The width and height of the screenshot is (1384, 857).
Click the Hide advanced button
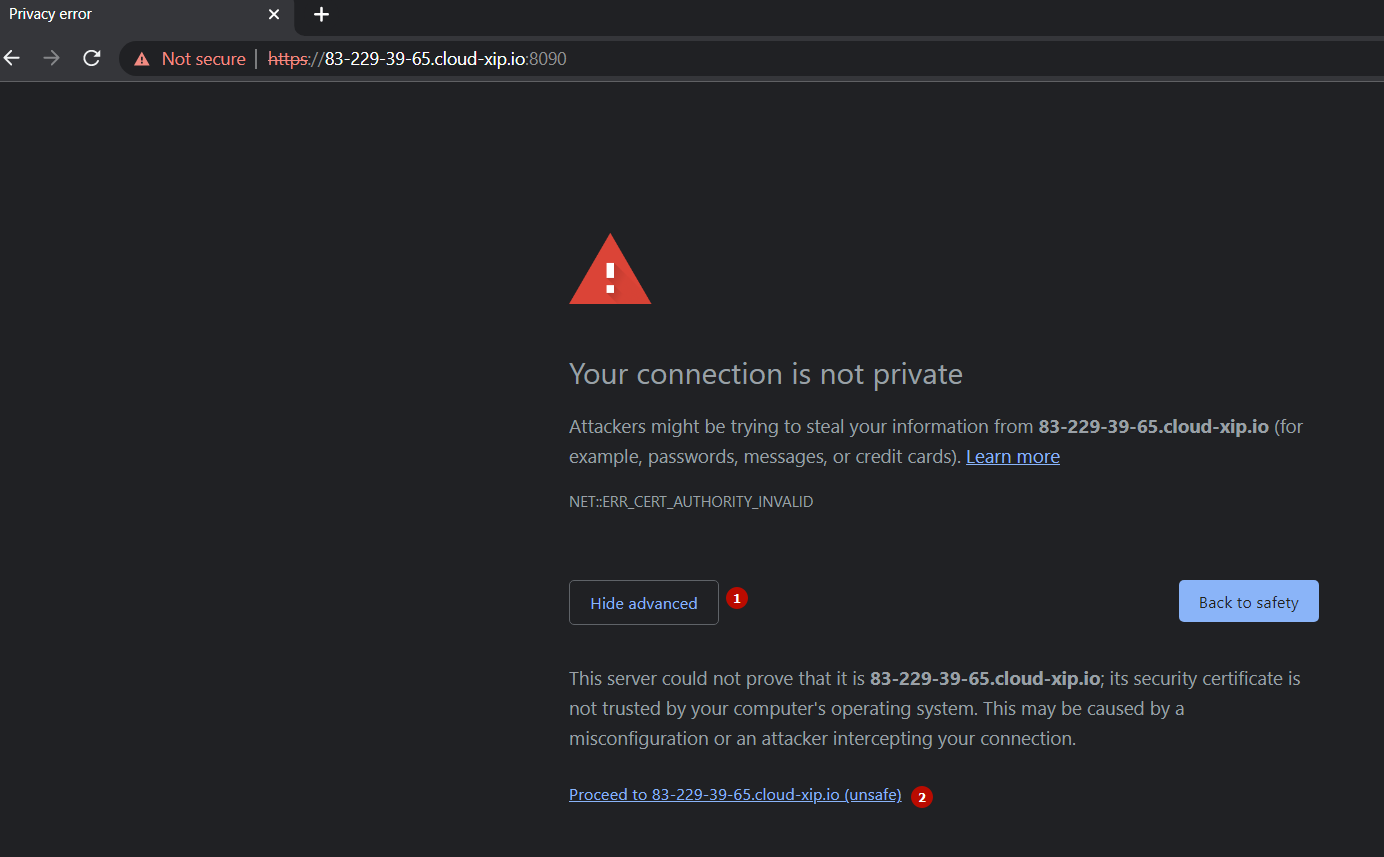pyautogui.click(x=643, y=602)
